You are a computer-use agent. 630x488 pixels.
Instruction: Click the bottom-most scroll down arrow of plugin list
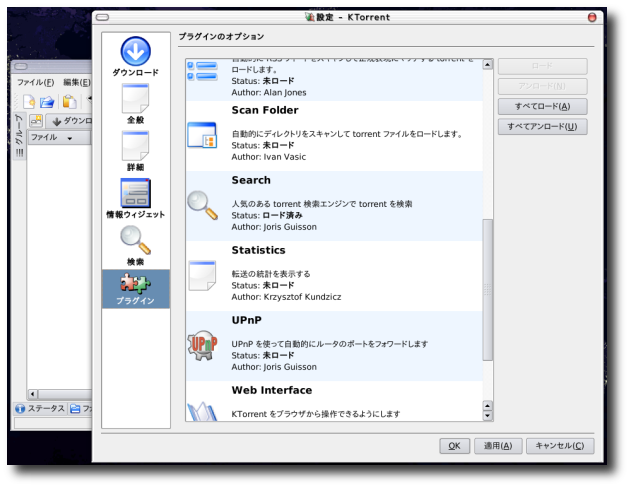tap(487, 416)
